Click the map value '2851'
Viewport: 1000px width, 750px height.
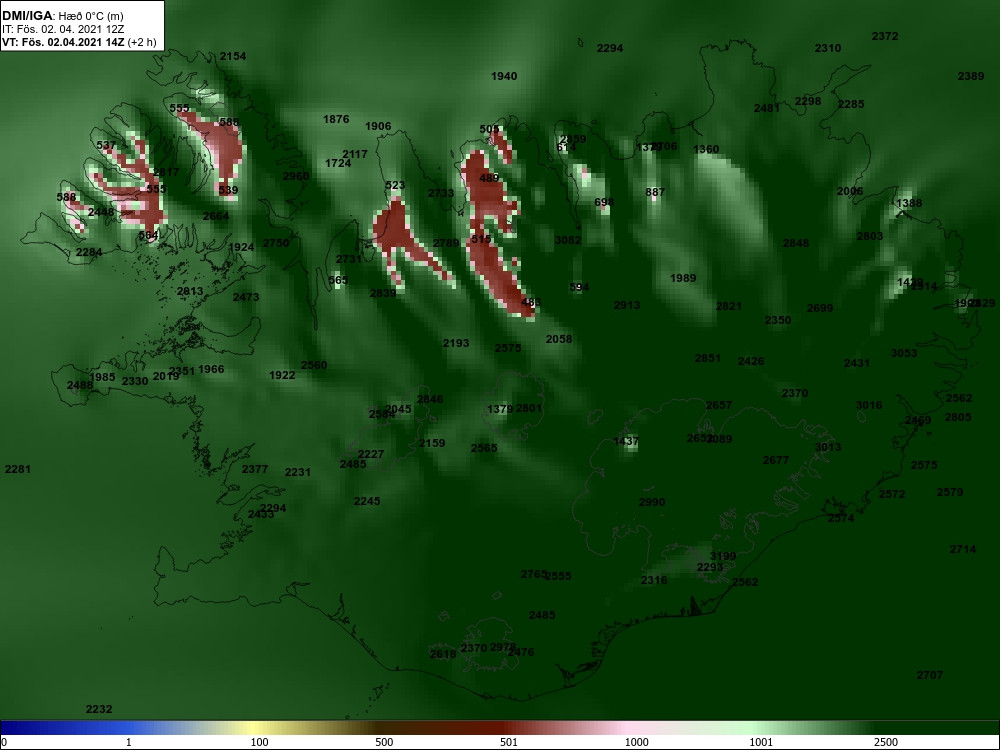(708, 358)
